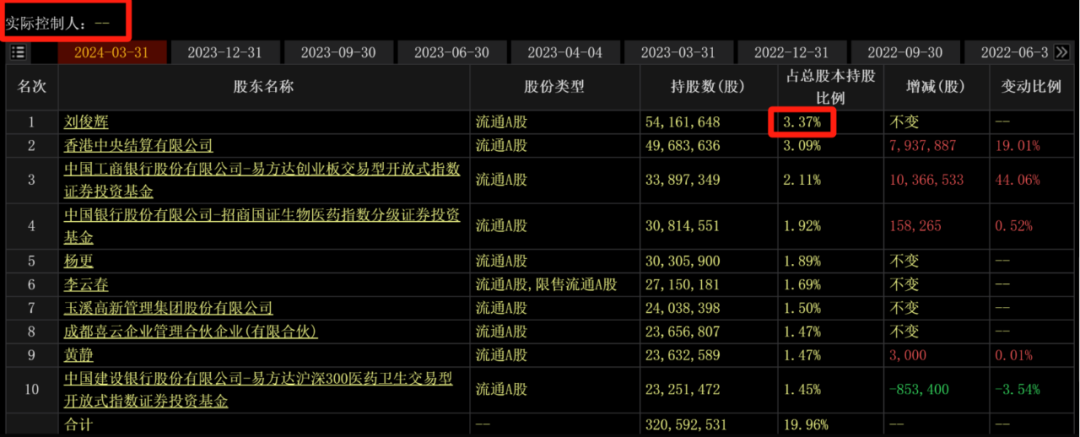Select the holding value 23,632,589

click(683, 355)
